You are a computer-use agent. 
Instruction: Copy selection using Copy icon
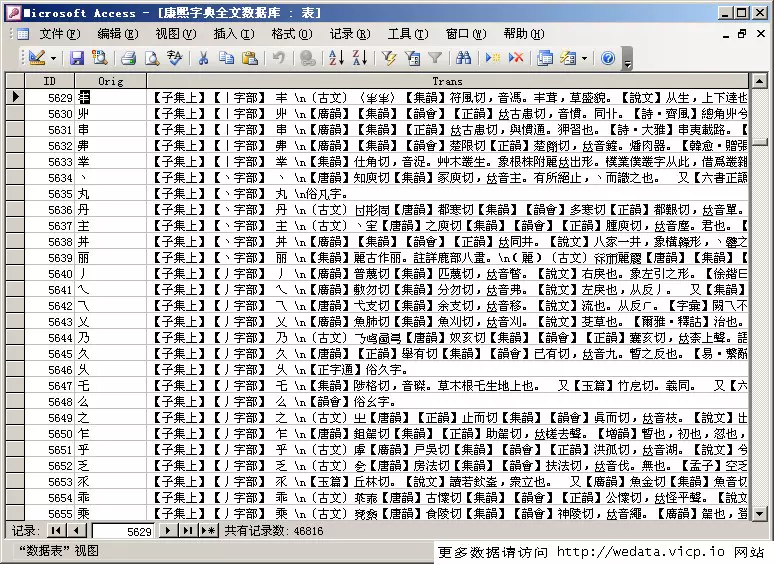[x=226, y=58]
